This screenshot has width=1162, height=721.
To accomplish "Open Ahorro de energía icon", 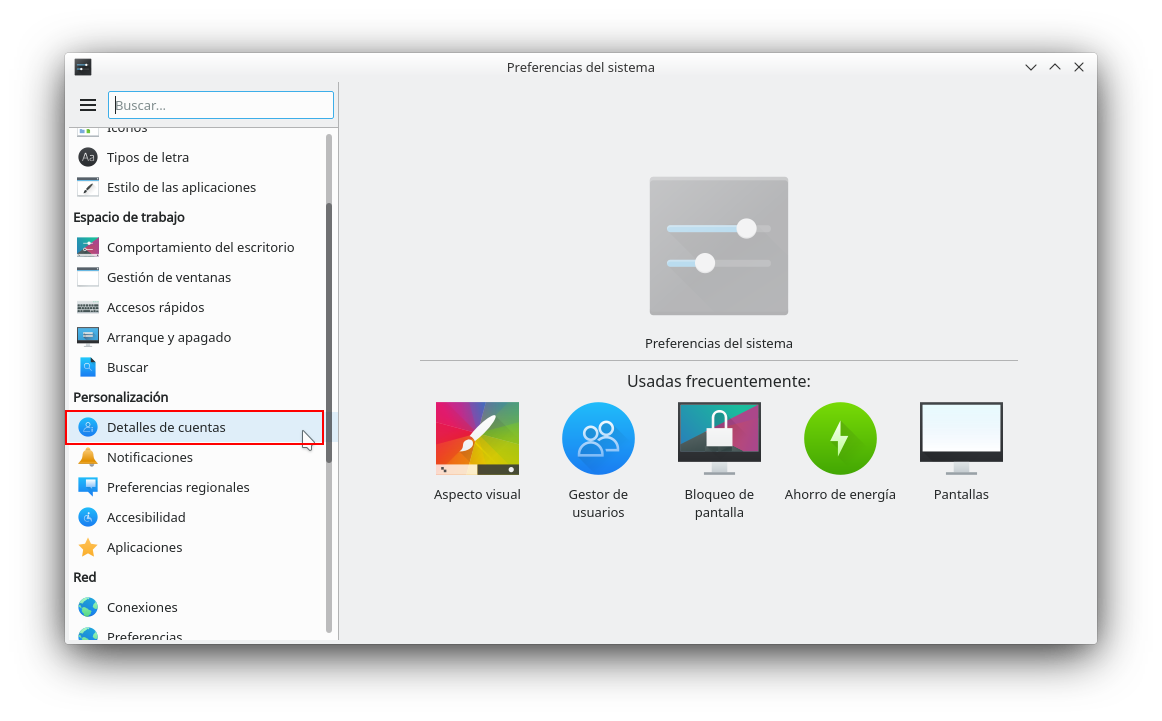I will pos(840,438).
